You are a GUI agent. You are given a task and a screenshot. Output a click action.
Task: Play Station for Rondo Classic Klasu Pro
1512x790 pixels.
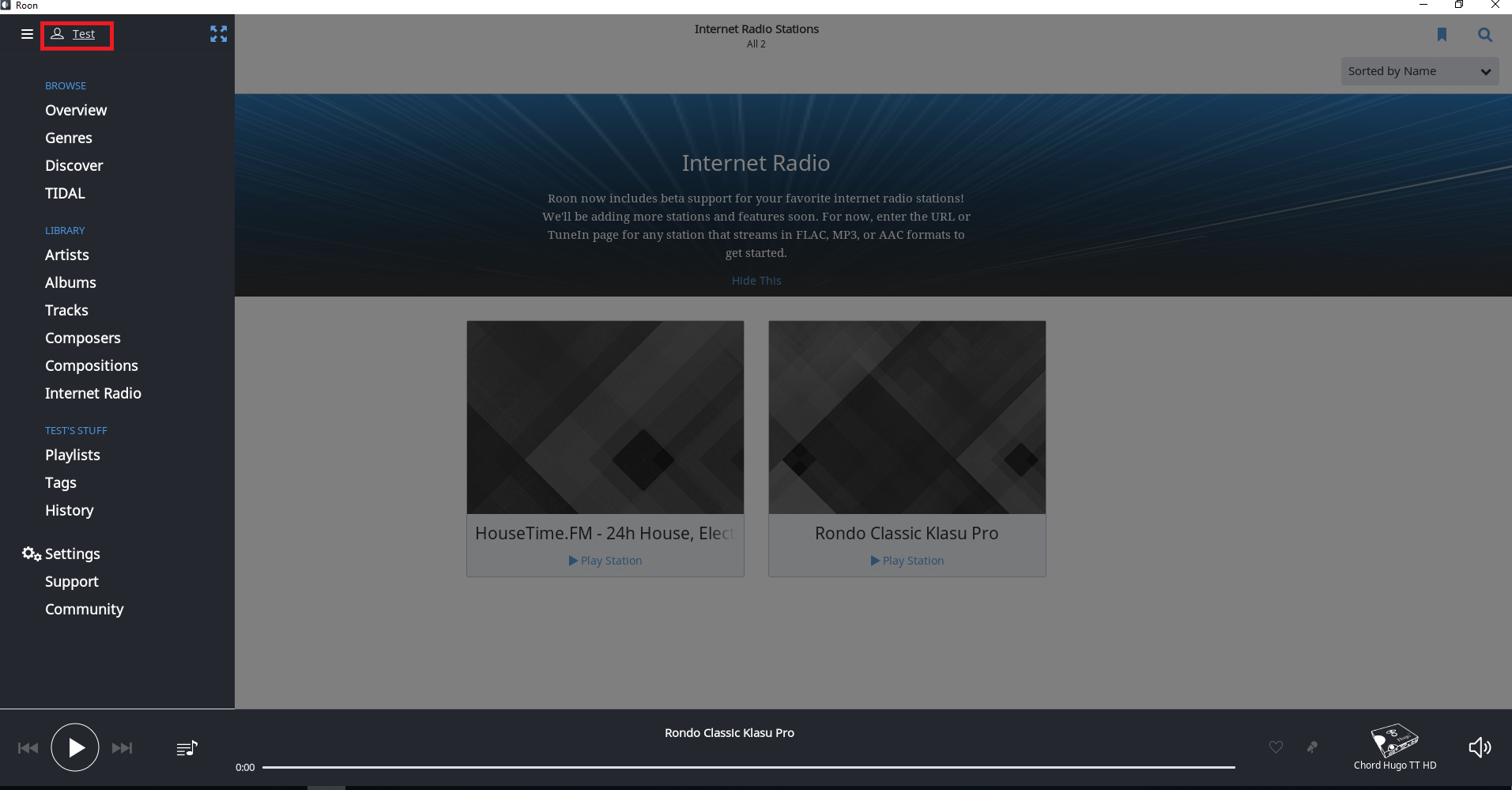click(x=907, y=561)
